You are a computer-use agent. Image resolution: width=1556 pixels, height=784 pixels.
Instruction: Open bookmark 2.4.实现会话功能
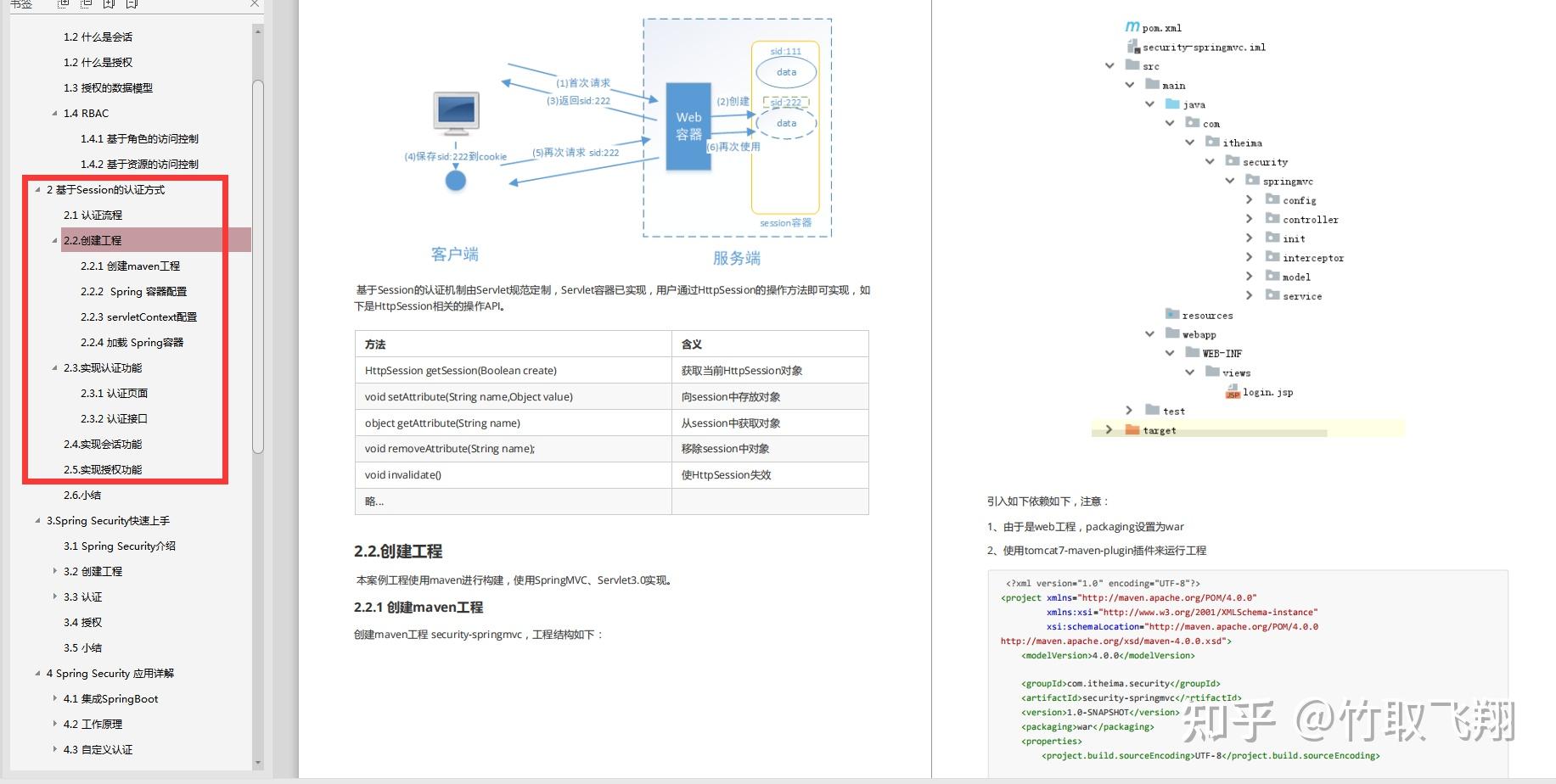point(103,445)
